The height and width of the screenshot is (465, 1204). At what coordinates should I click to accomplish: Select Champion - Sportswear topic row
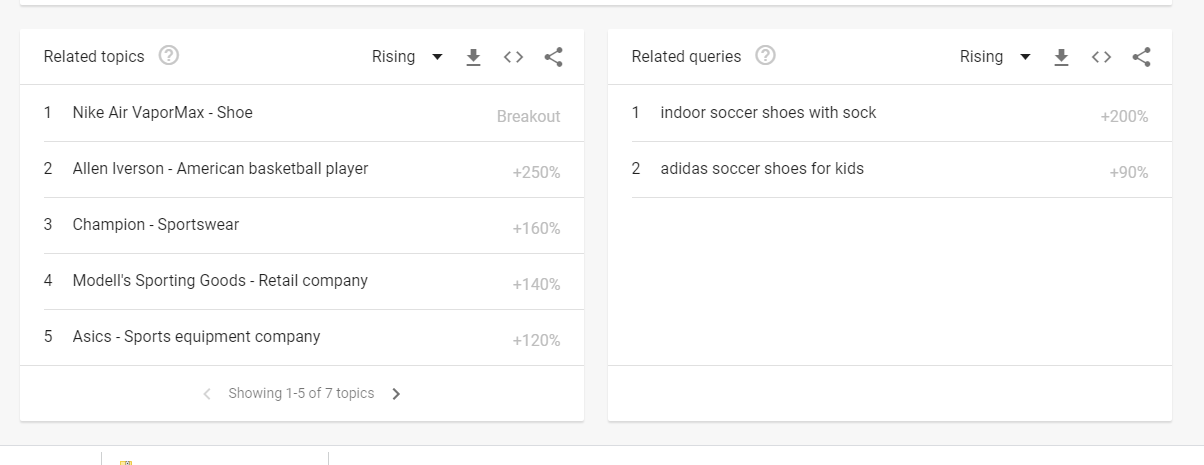(156, 225)
